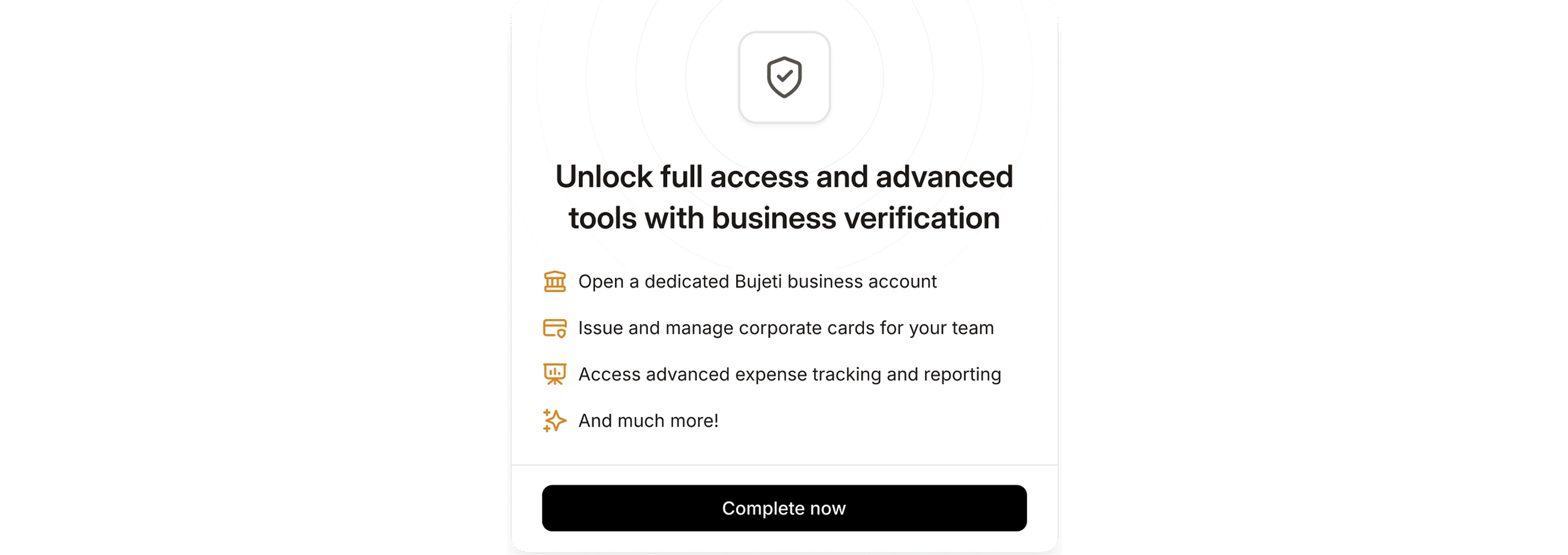Click the word 'Bujeti' in the first benefit
Viewport: 1568px width, 555px height.
tap(758, 282)
